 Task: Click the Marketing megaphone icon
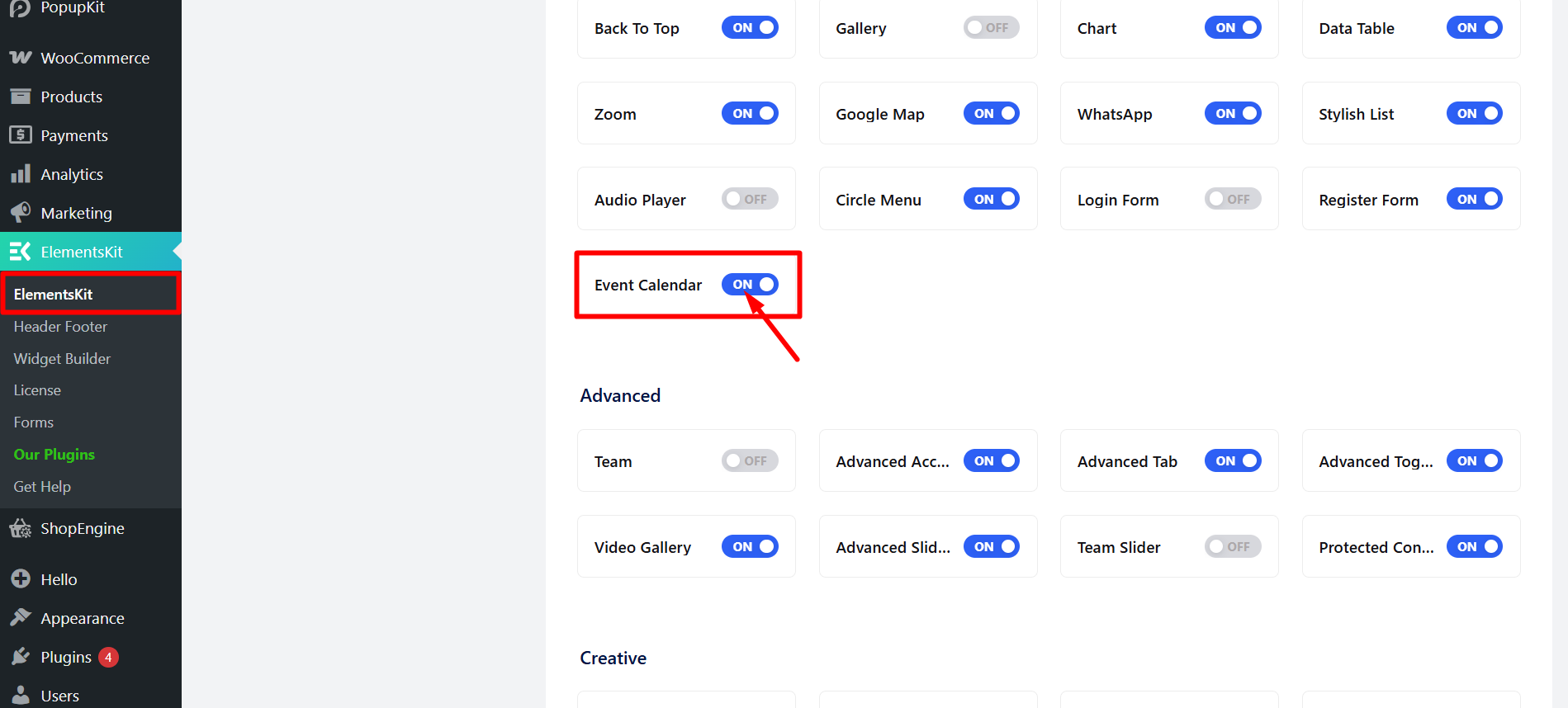(x=21, y=213)
